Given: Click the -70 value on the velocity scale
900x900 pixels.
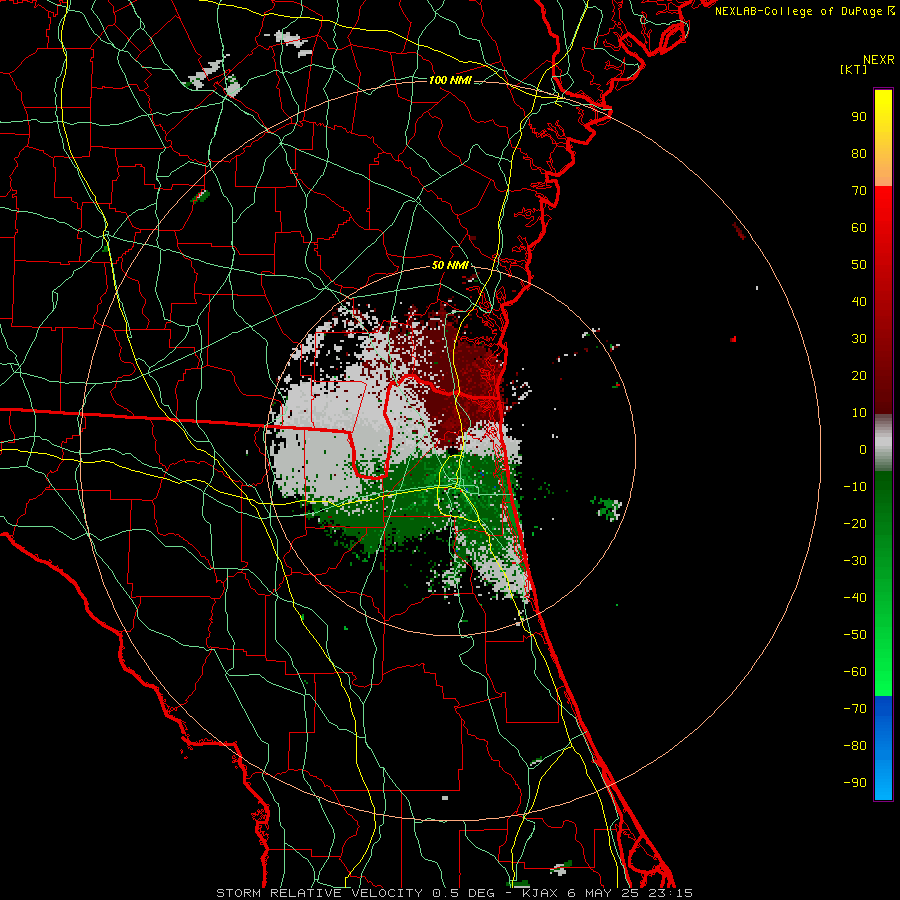Looking at the screenshot, I should [855, 709].
